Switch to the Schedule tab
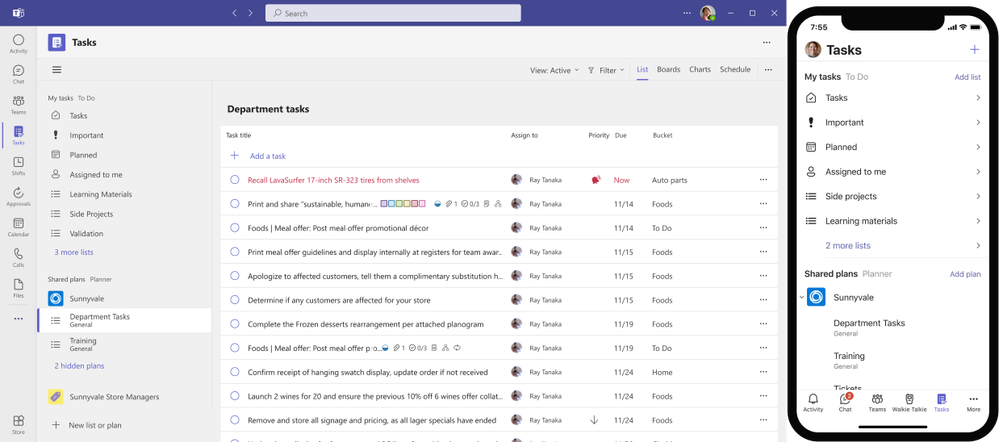Viewport: 999px width, 442px height. click(735, 69)
